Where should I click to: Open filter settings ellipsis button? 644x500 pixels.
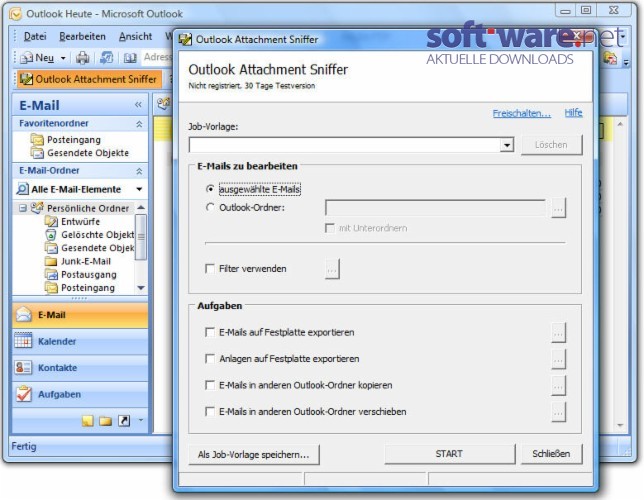(x=332, y=269)
